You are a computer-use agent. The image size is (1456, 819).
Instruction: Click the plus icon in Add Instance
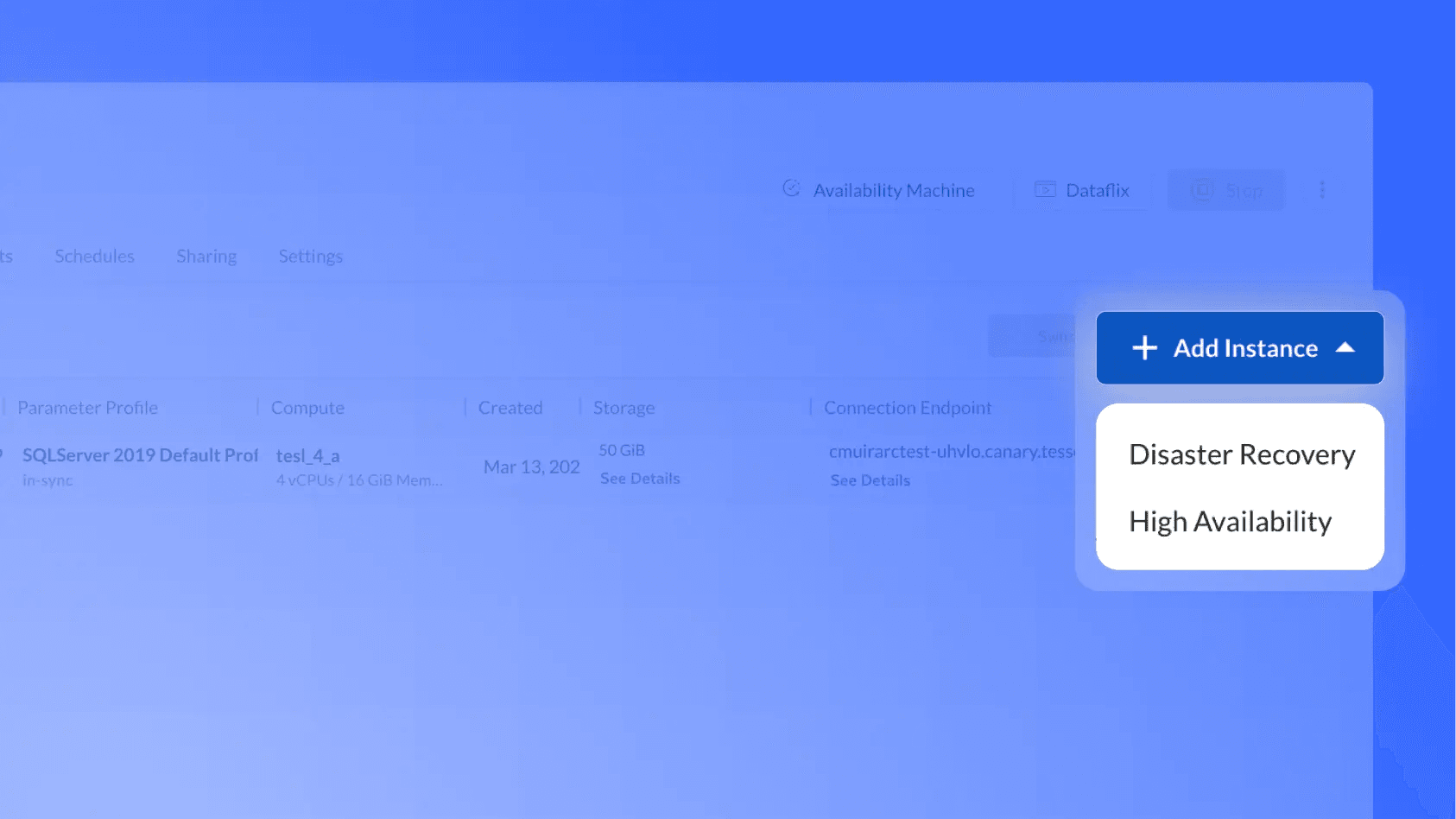pyautogui.click(x=1145, y=347)
